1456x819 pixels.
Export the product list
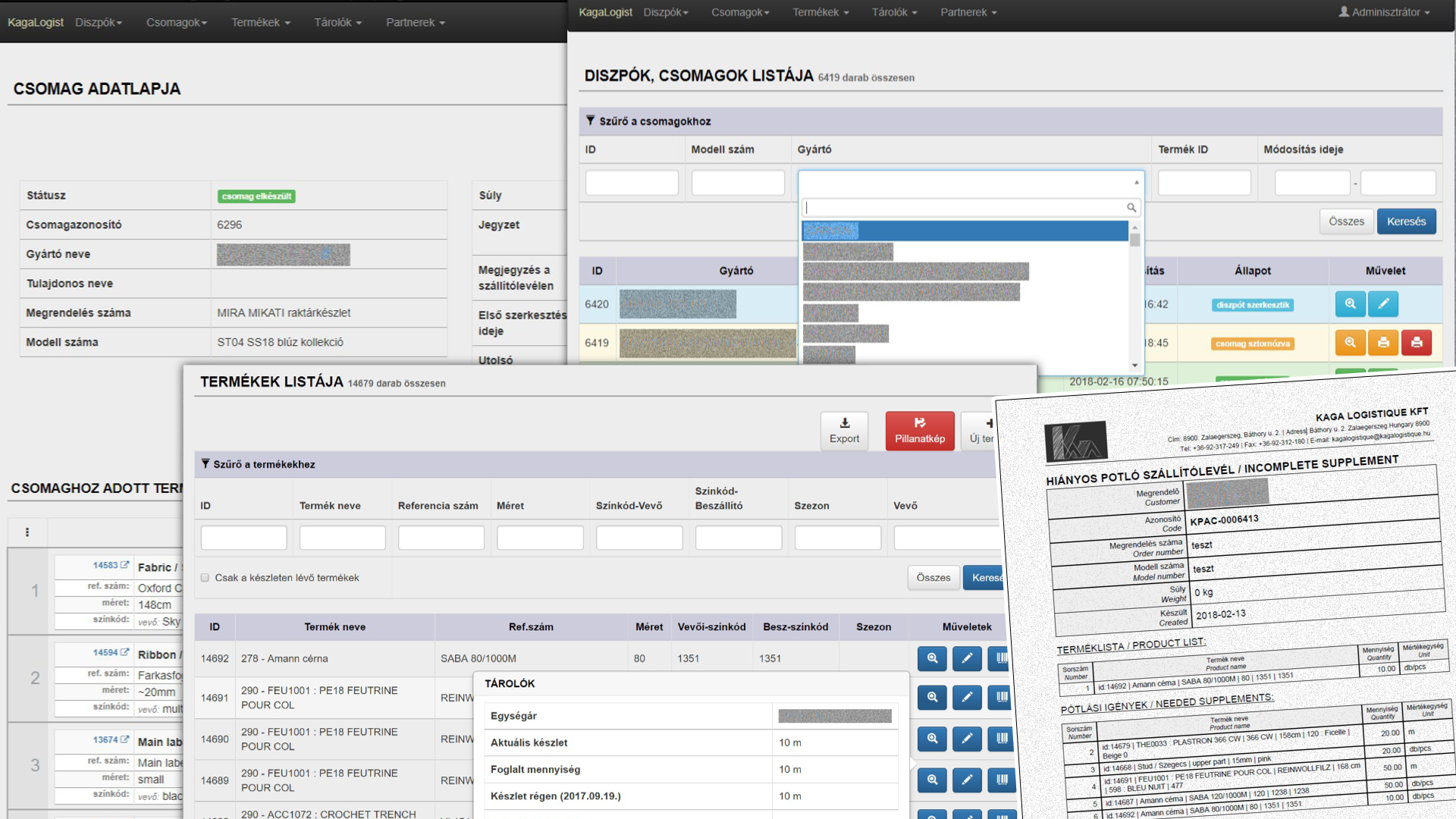(844, 431)
